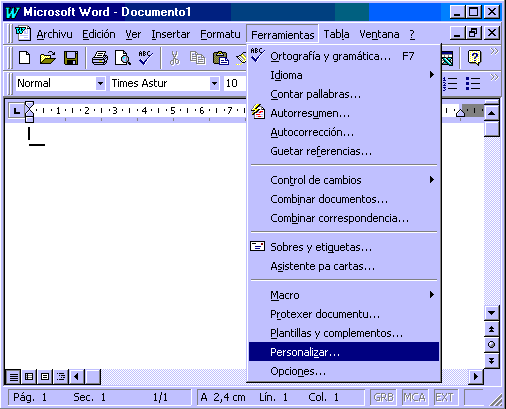Click the Next page double-arrow button
The image size is (506, 409).
tap(491, 360)
